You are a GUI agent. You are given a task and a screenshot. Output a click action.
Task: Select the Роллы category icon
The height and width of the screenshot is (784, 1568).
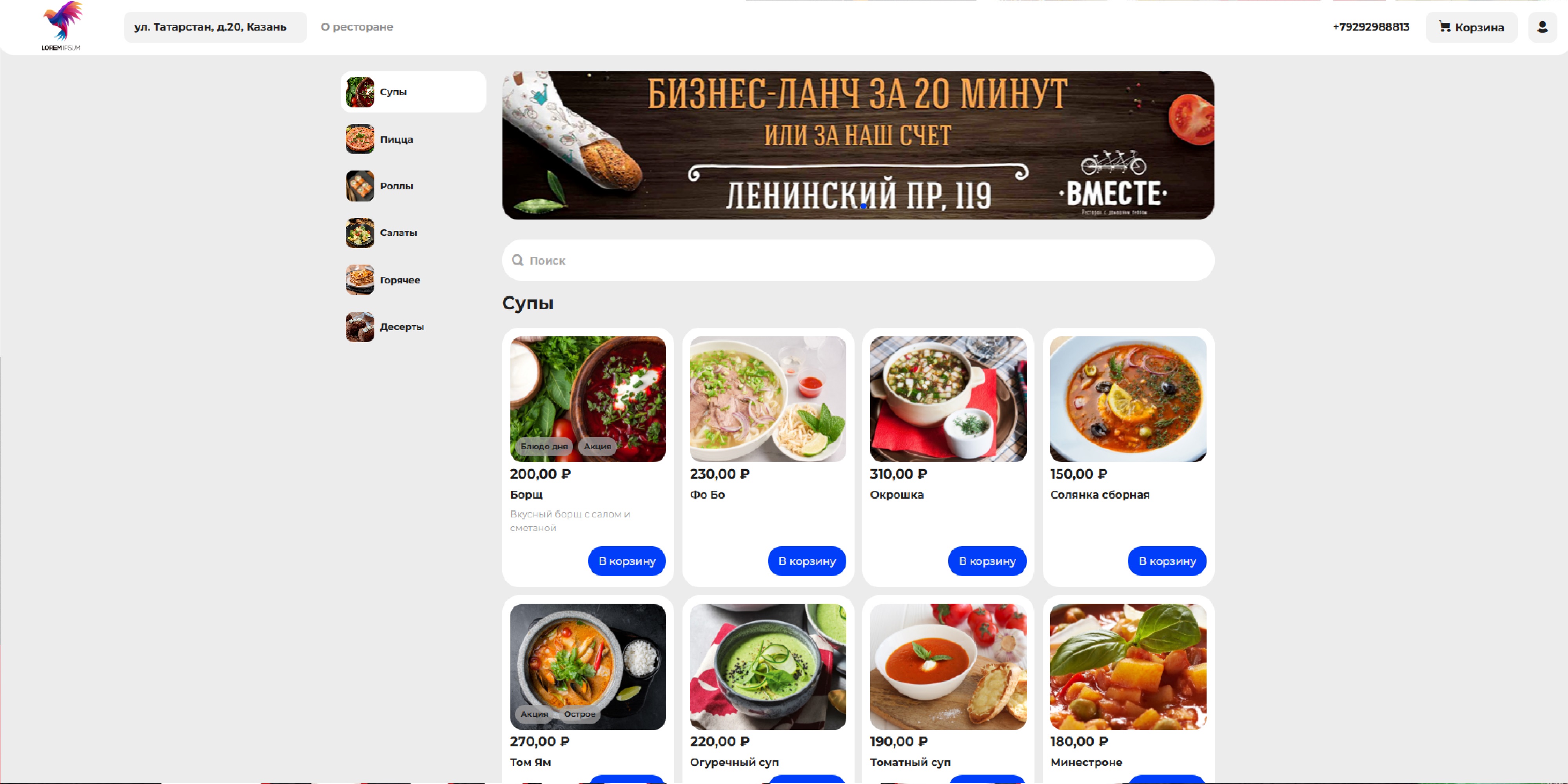[360, 186]
